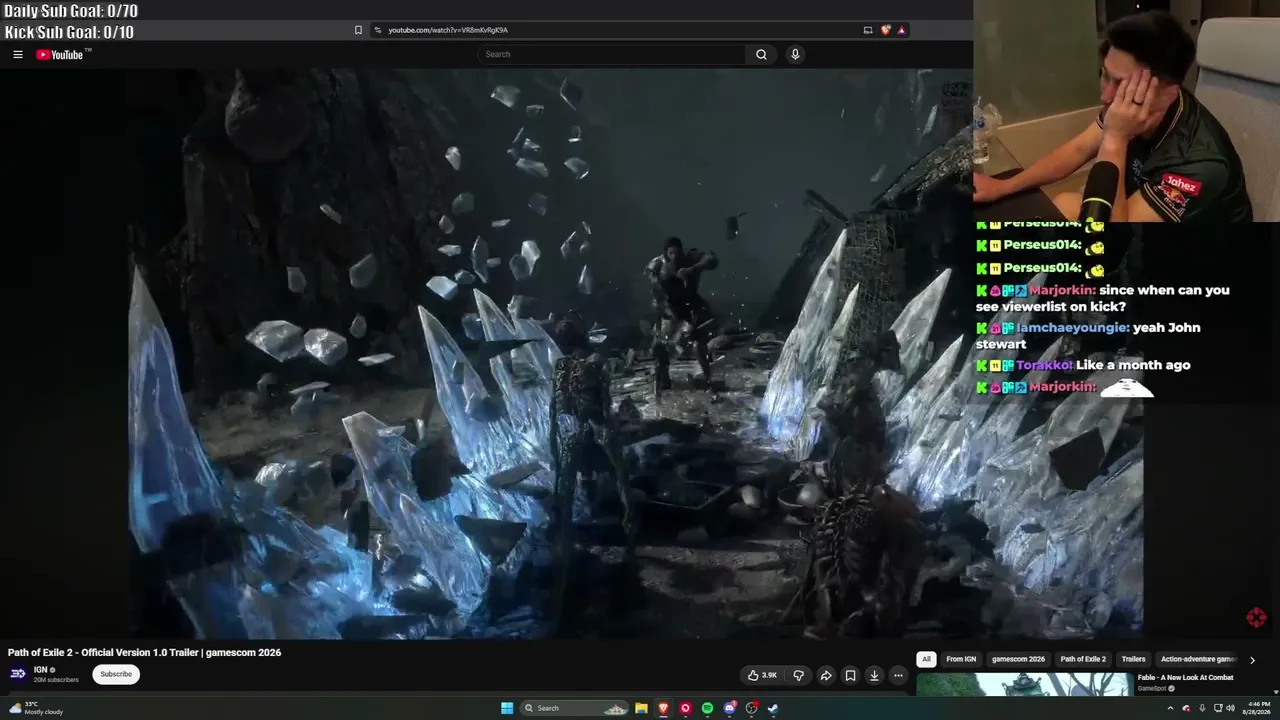This screenshot has width=1280, height=720.
Task: Open Fable - A New Look At Combat video
Action: (x=1185, y=677)
